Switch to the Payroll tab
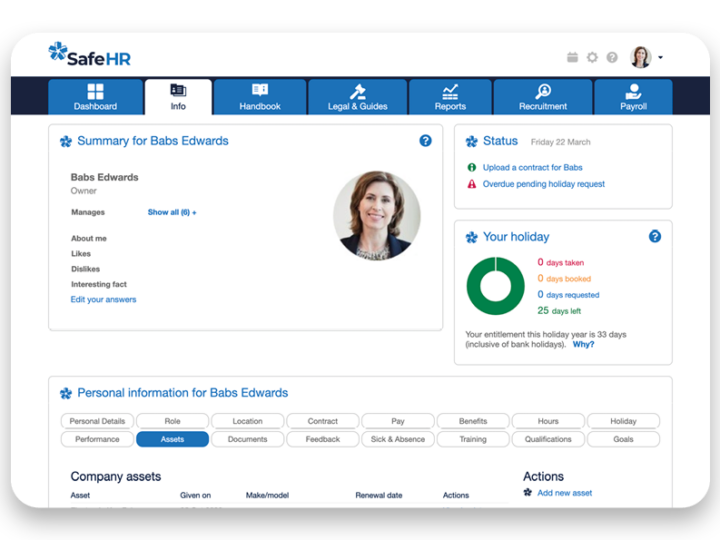Screen dimensions: 720x540 (x=633, y=98)
